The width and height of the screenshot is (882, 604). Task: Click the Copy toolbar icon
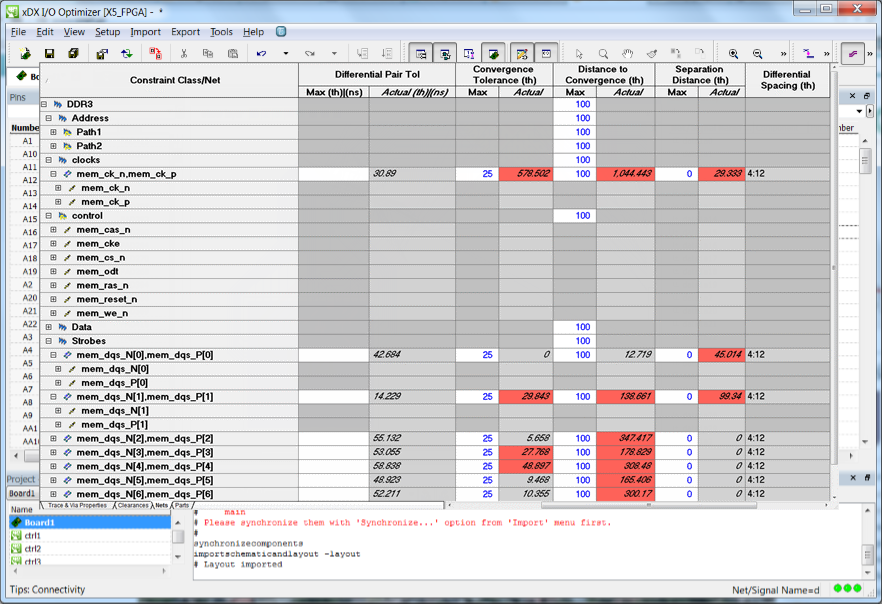tap(208, 53)
